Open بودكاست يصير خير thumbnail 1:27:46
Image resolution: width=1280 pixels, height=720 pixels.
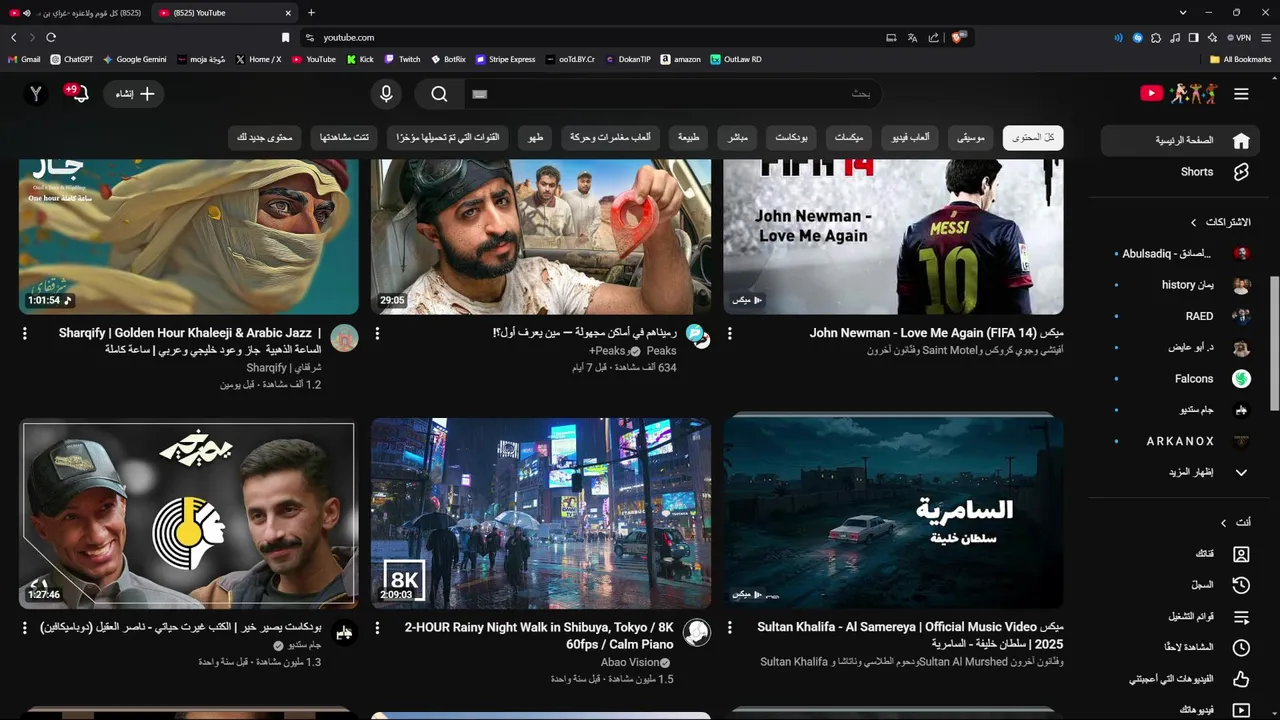pos(189,513)
